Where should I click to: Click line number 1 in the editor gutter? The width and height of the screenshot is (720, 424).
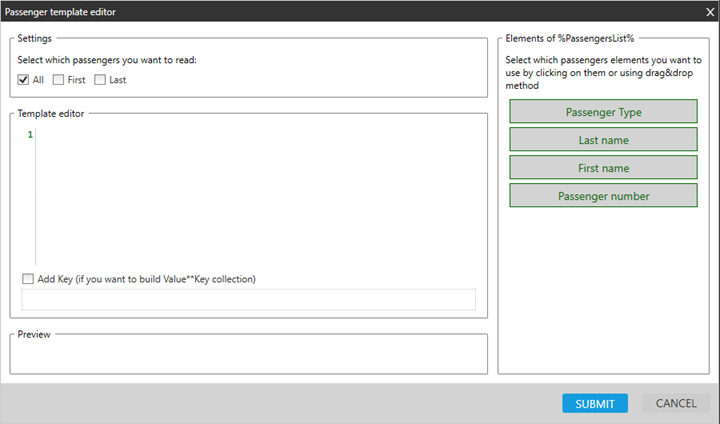coord(30,135)
